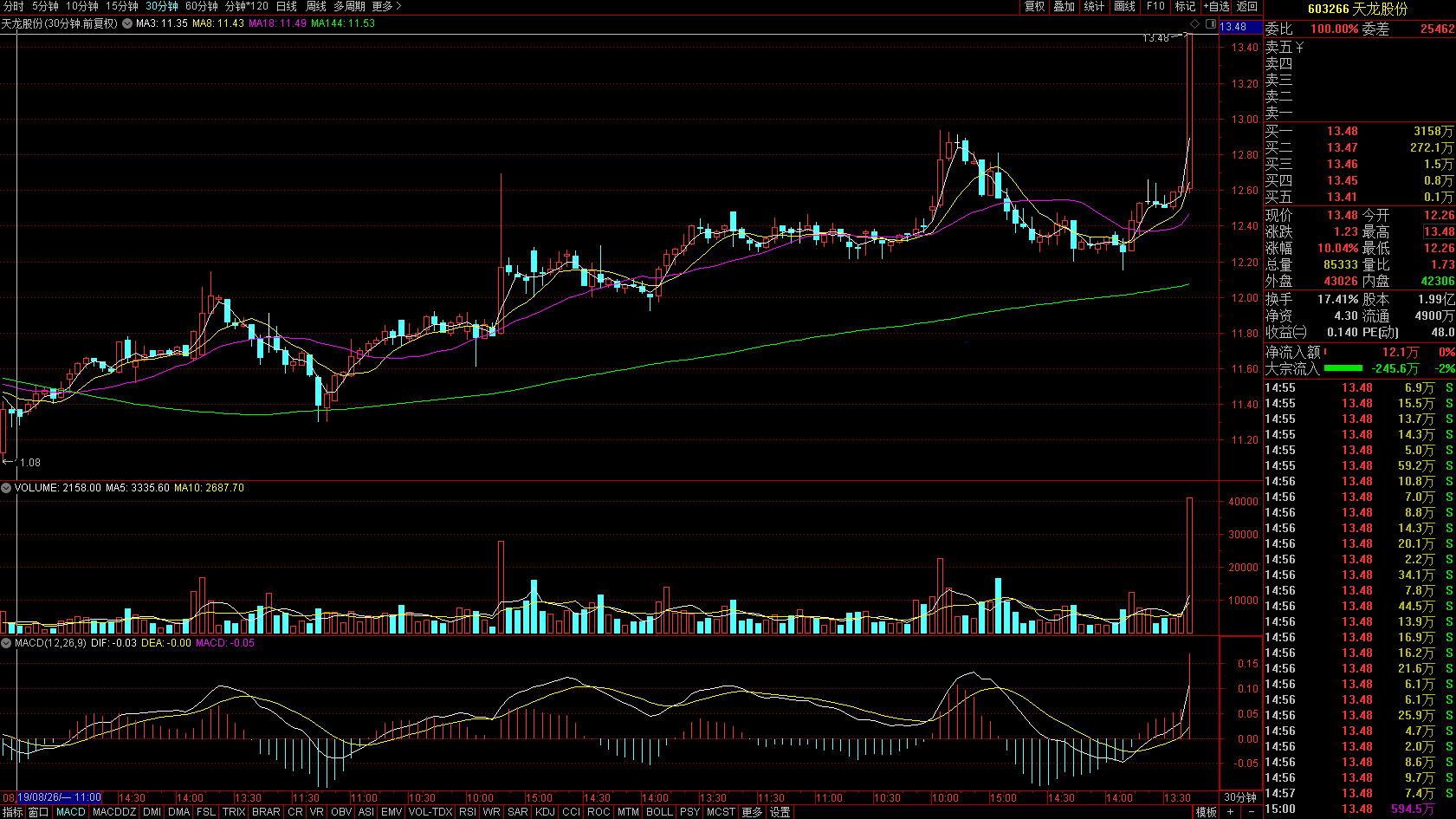Select the ROC indicator tab
Screen dimensions: 1456x819
[x=599, y=812]
